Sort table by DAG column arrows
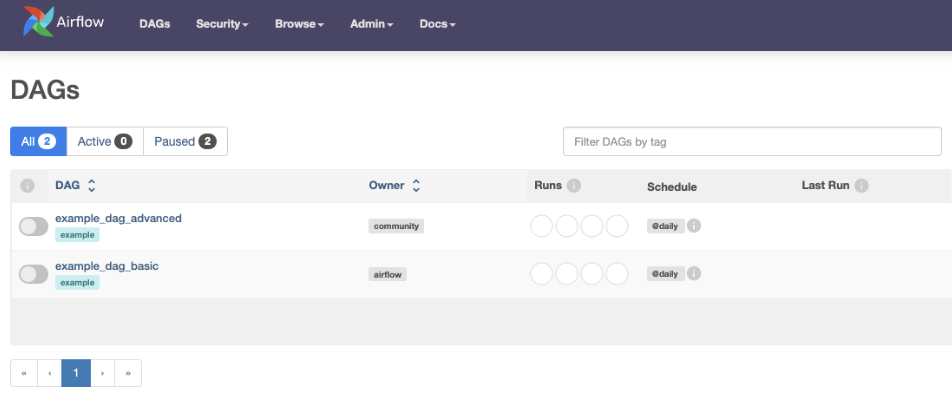952x406 pixels. pos(92,186)
